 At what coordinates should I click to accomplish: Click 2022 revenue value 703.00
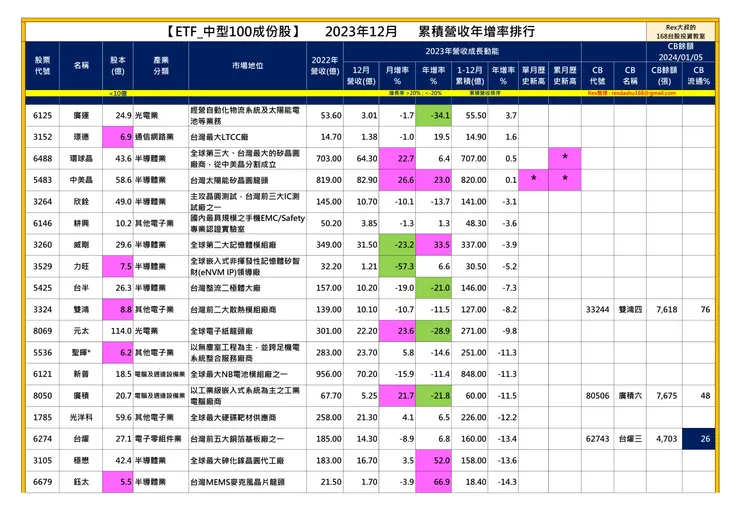point(329,159)
